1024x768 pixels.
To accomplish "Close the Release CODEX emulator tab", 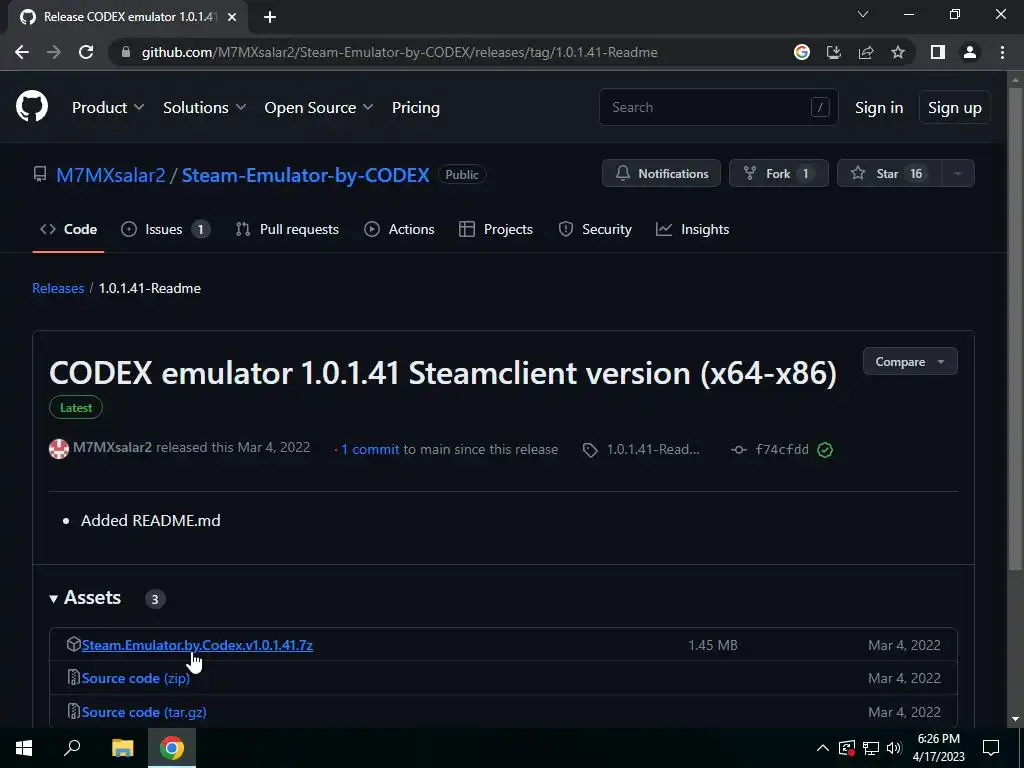I will point(232,17).
